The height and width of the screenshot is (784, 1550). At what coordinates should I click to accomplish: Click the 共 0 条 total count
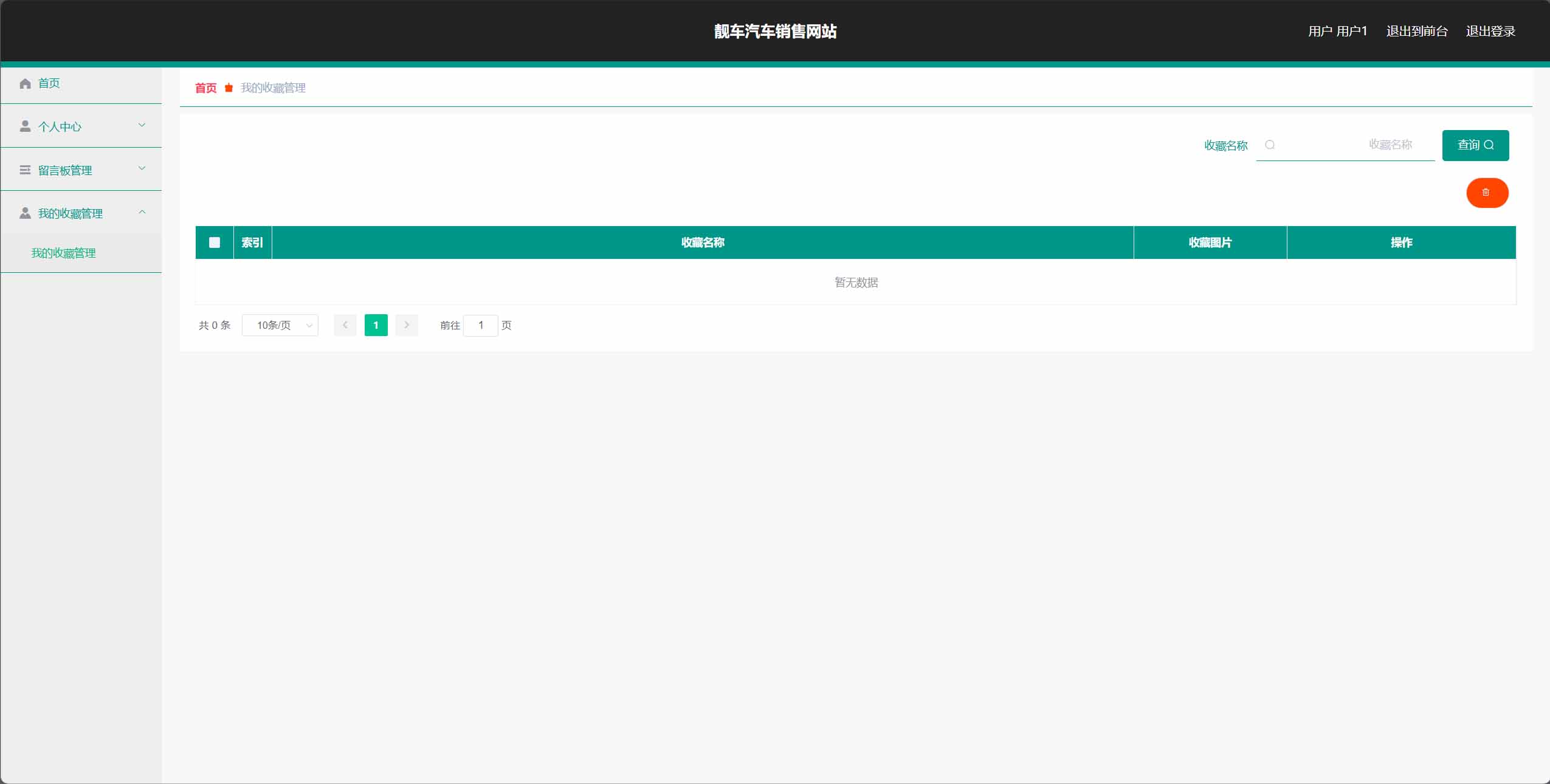[x=215, y=325]
